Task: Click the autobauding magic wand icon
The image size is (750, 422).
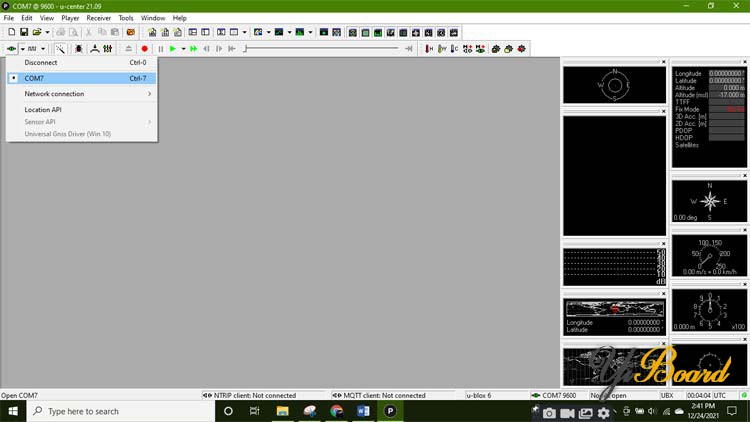Action: [x=60, y=48]
